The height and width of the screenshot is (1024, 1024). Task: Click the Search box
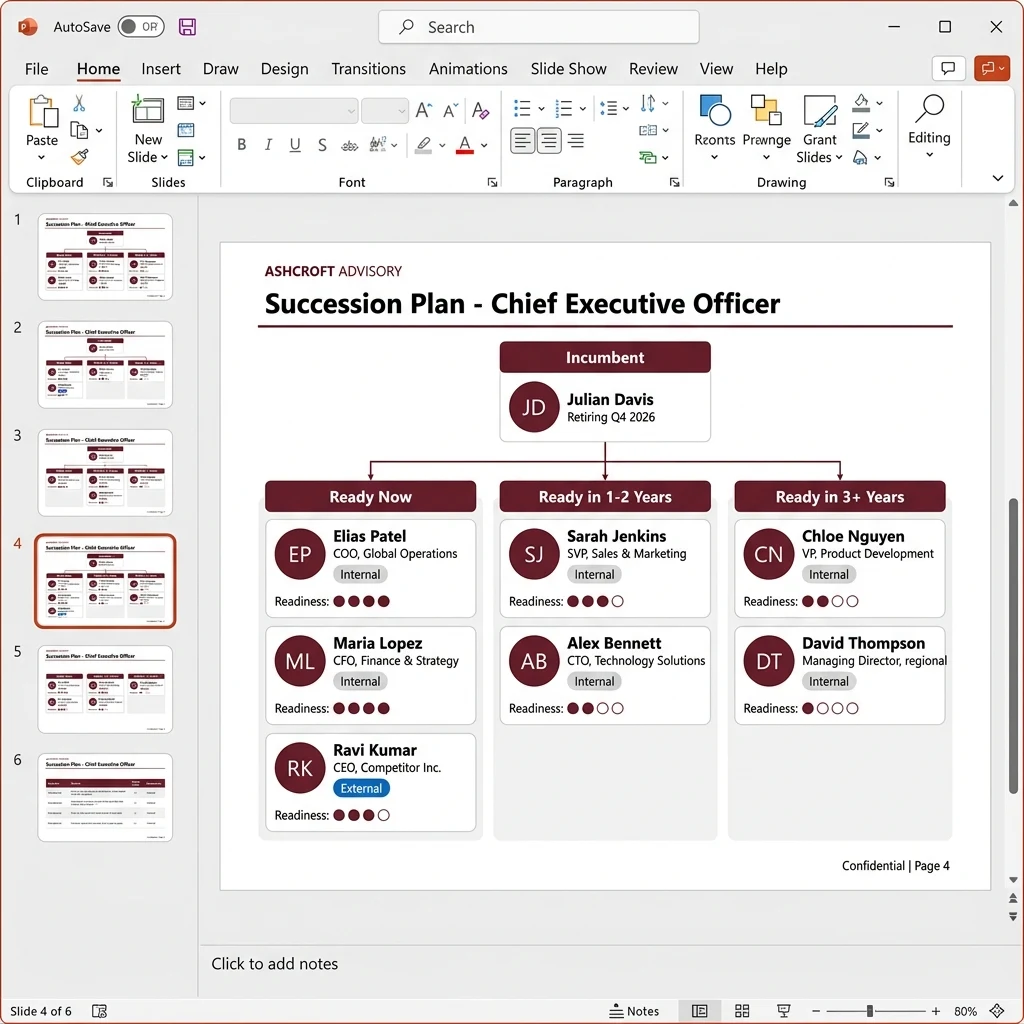pyautogui.click(x=538, y=27)
